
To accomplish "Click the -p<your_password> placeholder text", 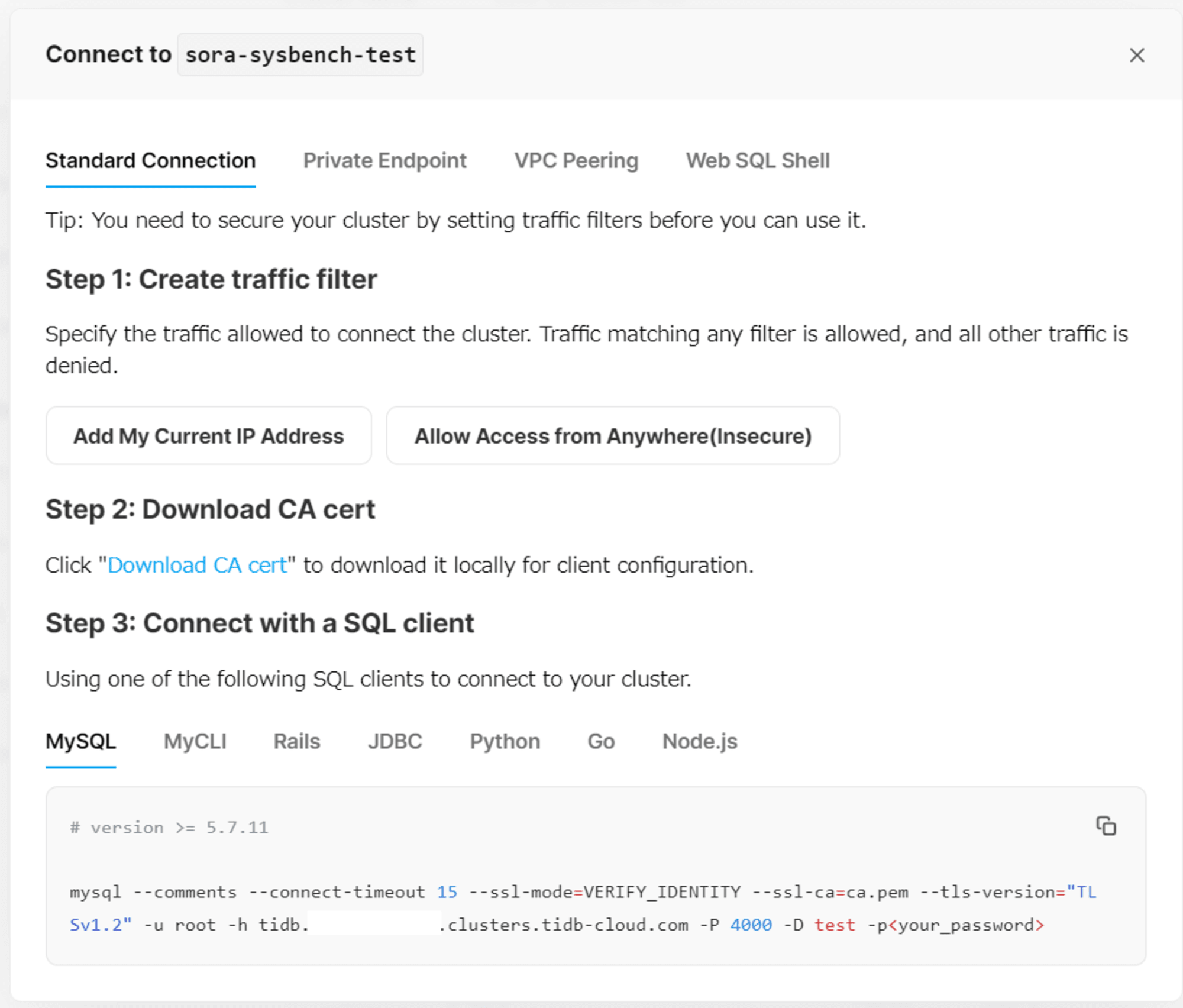I will click(955, 925).
